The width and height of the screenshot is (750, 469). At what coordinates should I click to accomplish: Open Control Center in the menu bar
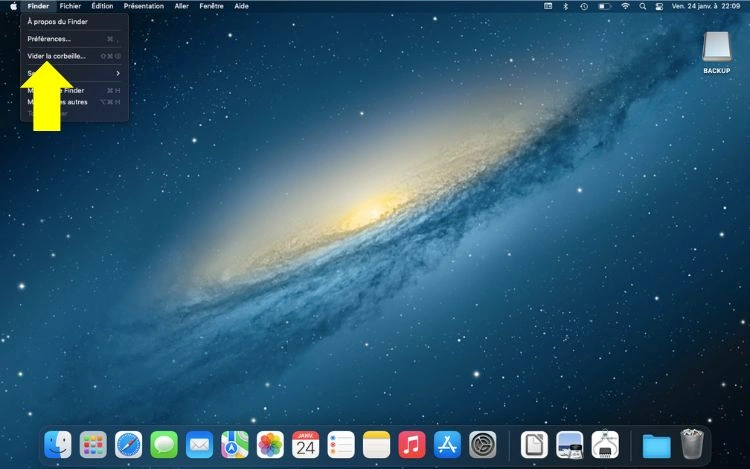(x=659, y=6)
